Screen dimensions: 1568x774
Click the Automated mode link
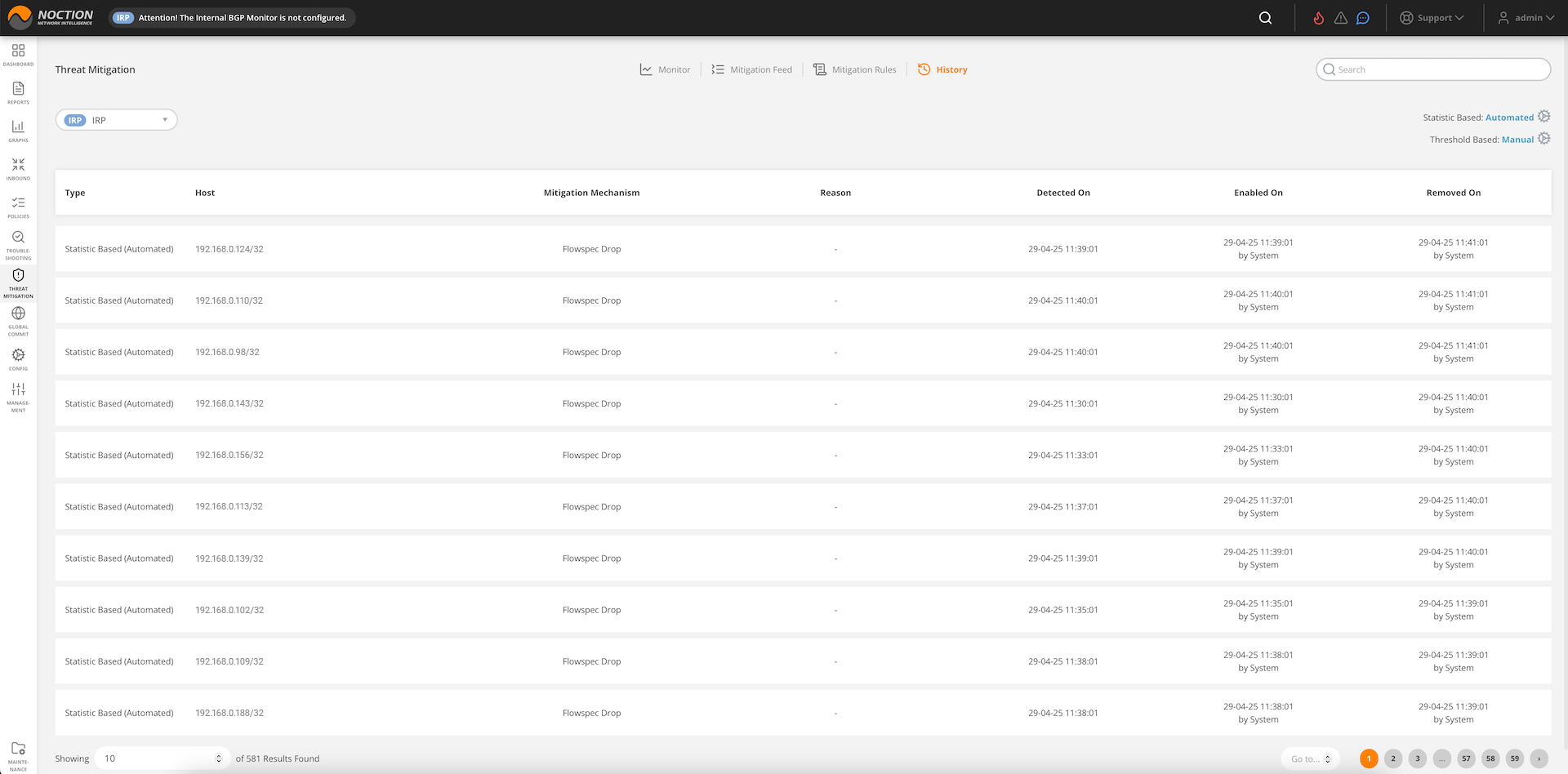(x=1509, y=118)
